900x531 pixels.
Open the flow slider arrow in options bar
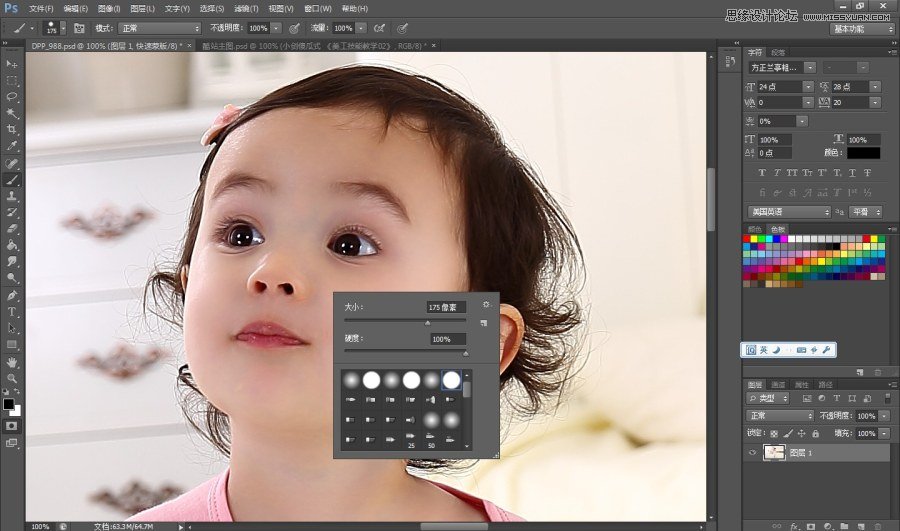point(361,28)
